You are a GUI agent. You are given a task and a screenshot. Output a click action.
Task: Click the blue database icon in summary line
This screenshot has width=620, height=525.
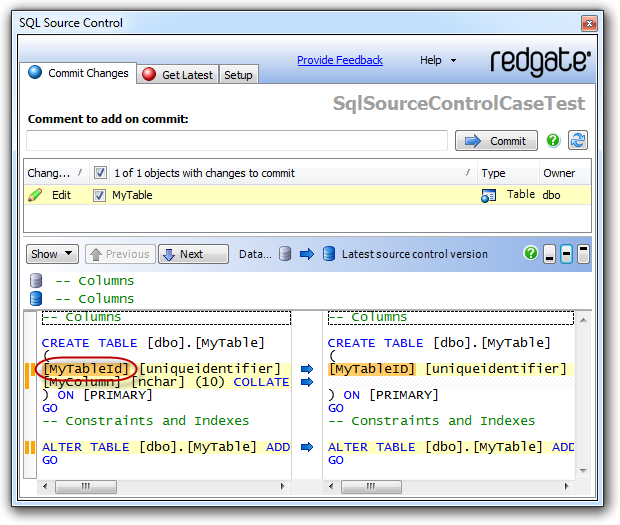36,298
